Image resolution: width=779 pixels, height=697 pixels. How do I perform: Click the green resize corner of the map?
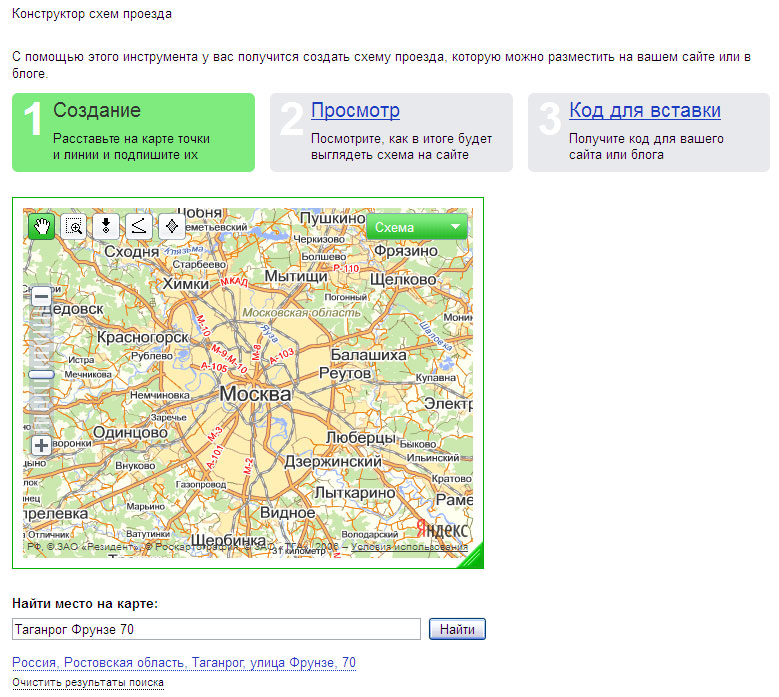(x=472, y=557)
